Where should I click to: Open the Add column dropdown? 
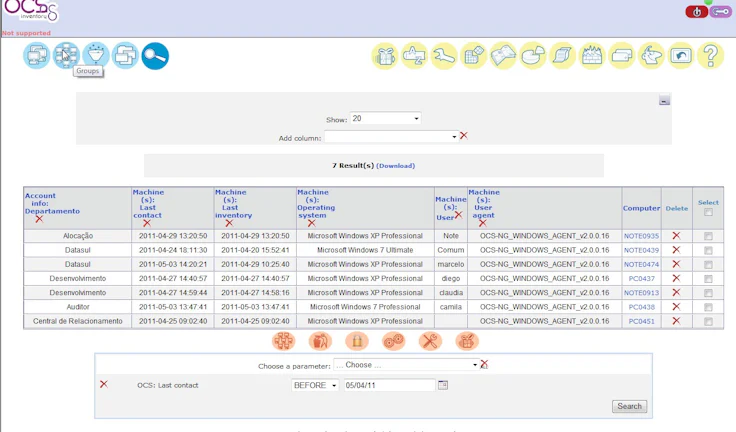click(391, 137)
